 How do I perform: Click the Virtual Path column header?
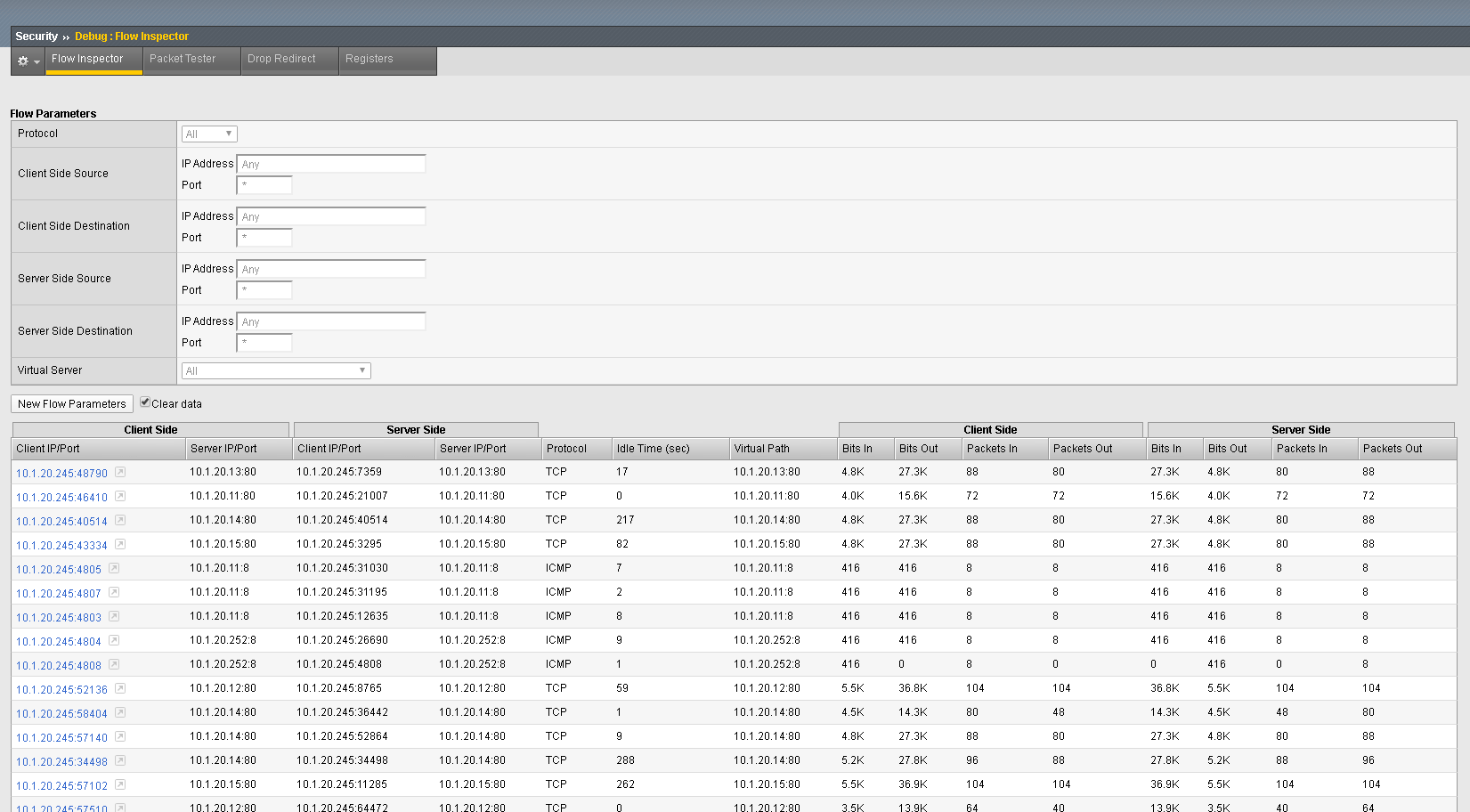pos(784,449)
